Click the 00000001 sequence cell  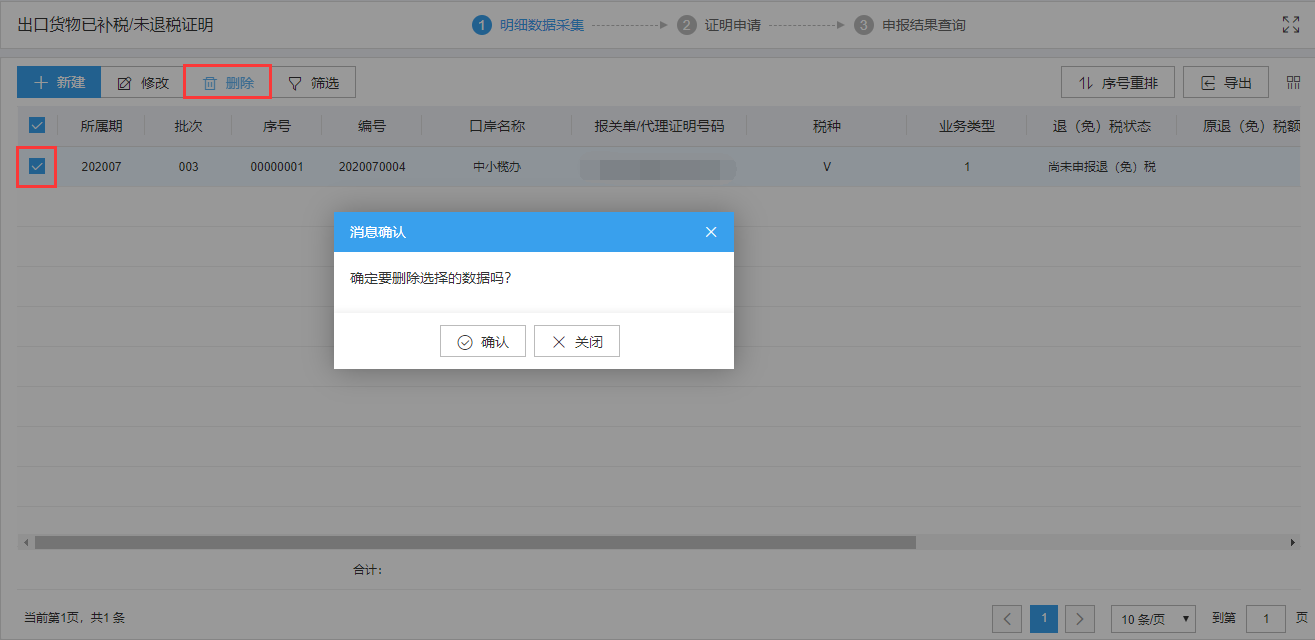pyautogui.click(x=277, y=167)
